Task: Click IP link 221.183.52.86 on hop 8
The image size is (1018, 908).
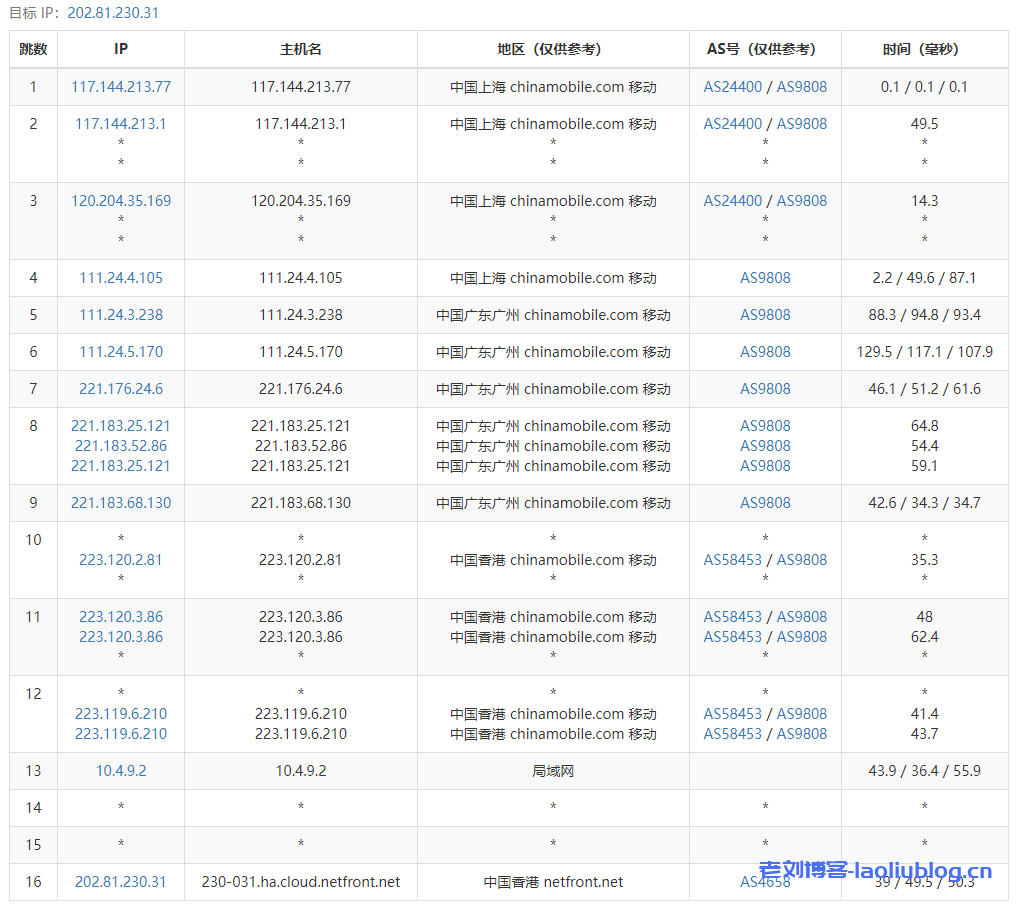Action: [120, 446]
